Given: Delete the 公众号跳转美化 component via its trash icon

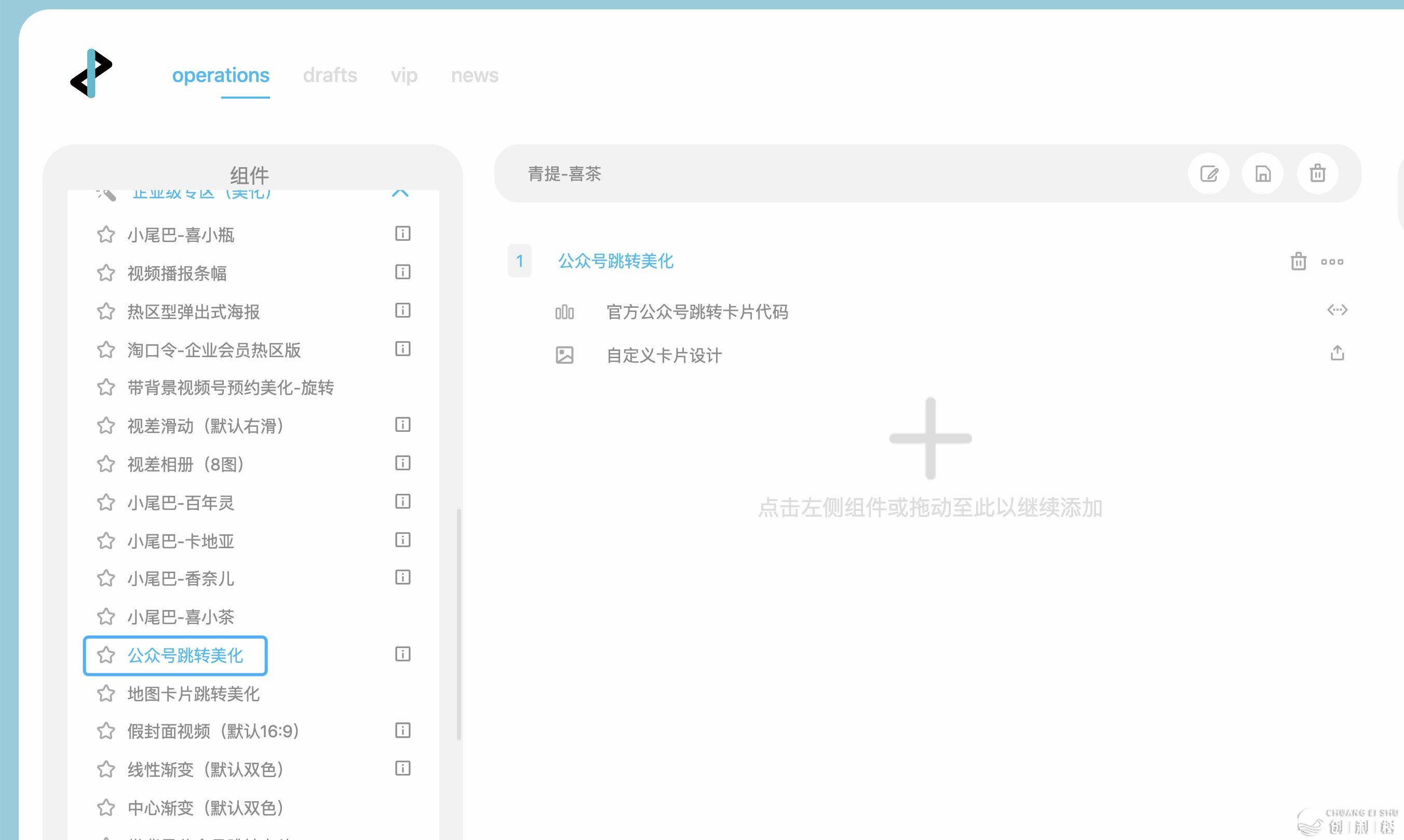Looking at the screenshot, I should pyautogui.click(x=1298, y=262).
